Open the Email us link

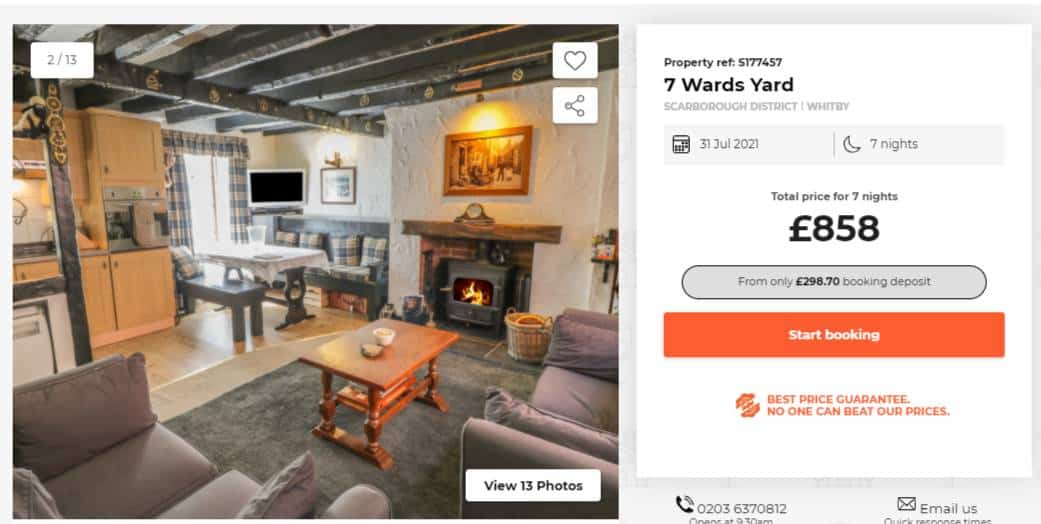click(x=948, y=509)
